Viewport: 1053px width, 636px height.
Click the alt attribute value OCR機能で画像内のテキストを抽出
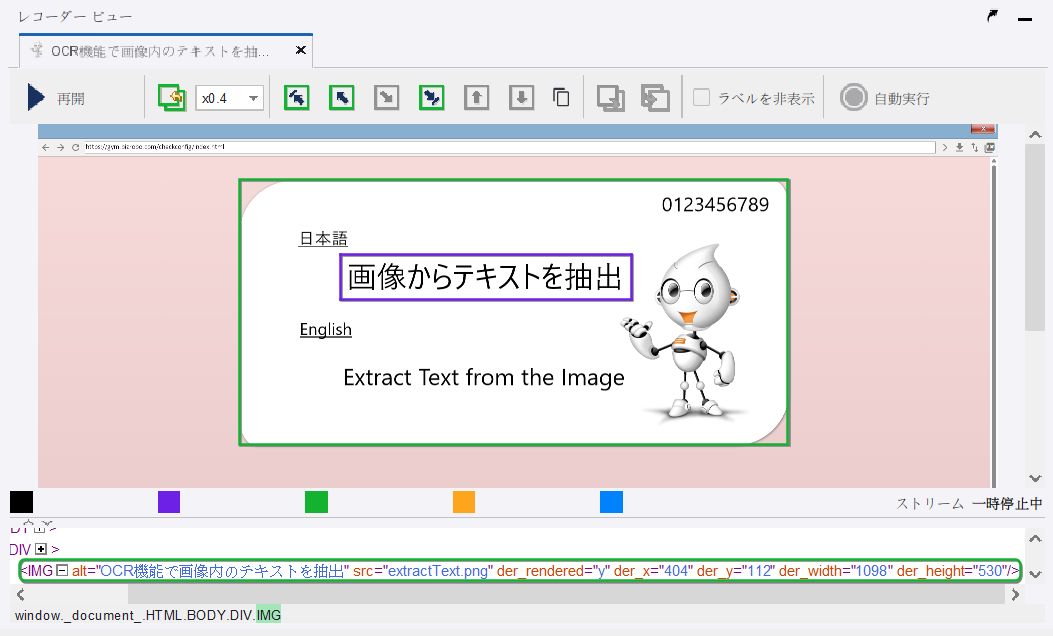tap(222, 571)
